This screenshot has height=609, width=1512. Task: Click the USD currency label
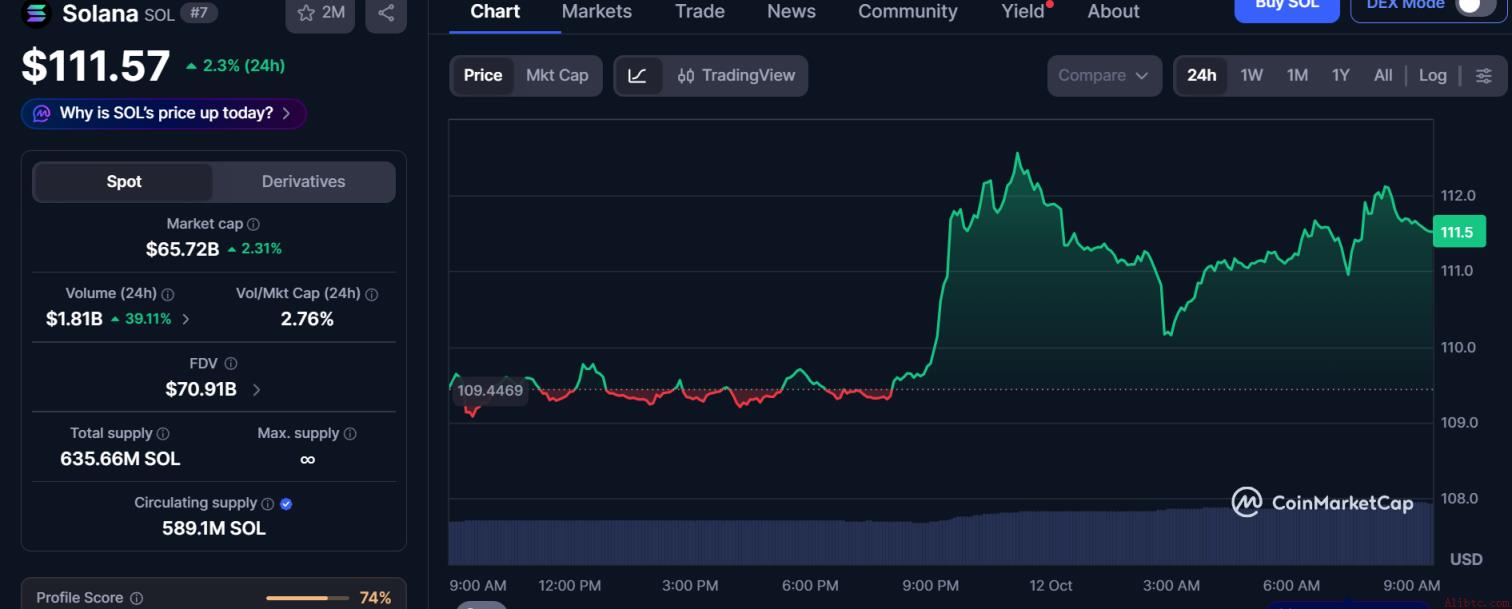pyautogui.click(x=1466, y=559)
